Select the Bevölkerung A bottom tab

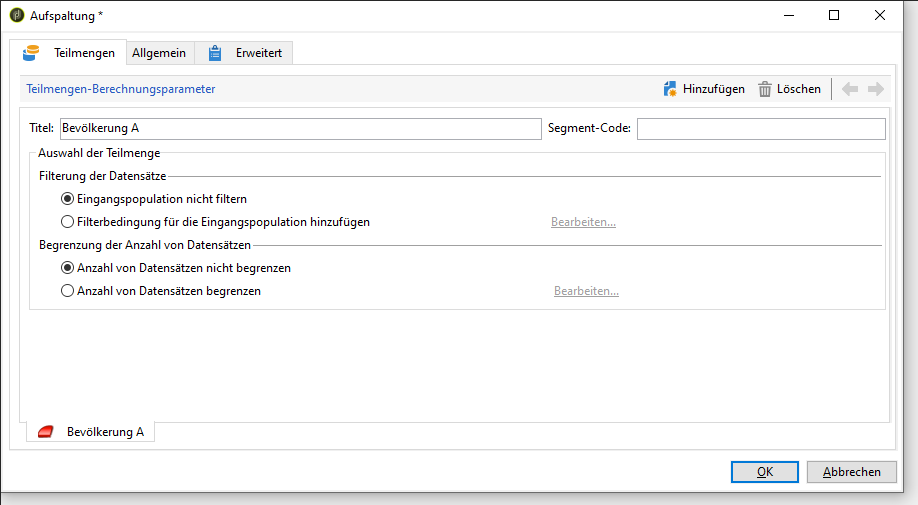(x=104, y=432)
